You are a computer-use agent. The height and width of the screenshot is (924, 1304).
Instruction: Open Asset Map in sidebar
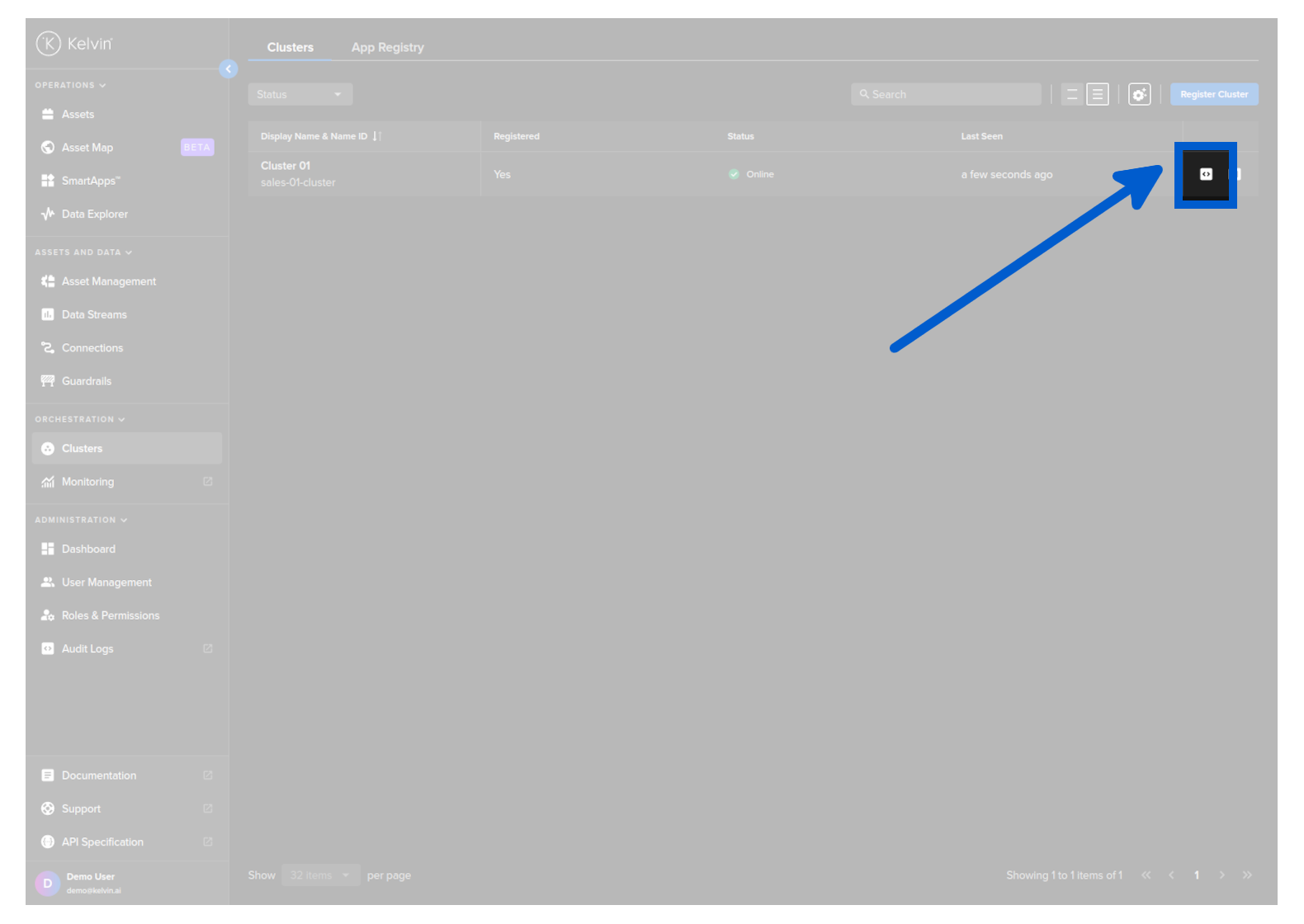[x=87, y=148]
